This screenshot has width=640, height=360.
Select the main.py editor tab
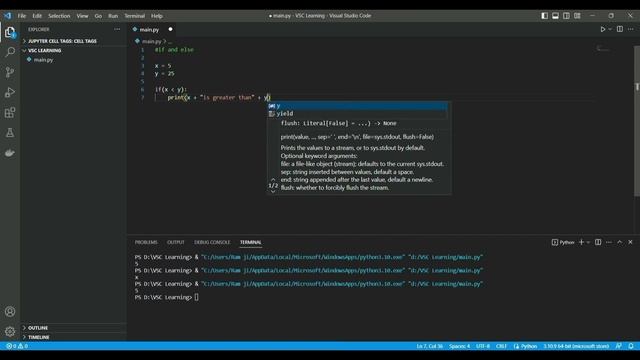click(152, 29)
